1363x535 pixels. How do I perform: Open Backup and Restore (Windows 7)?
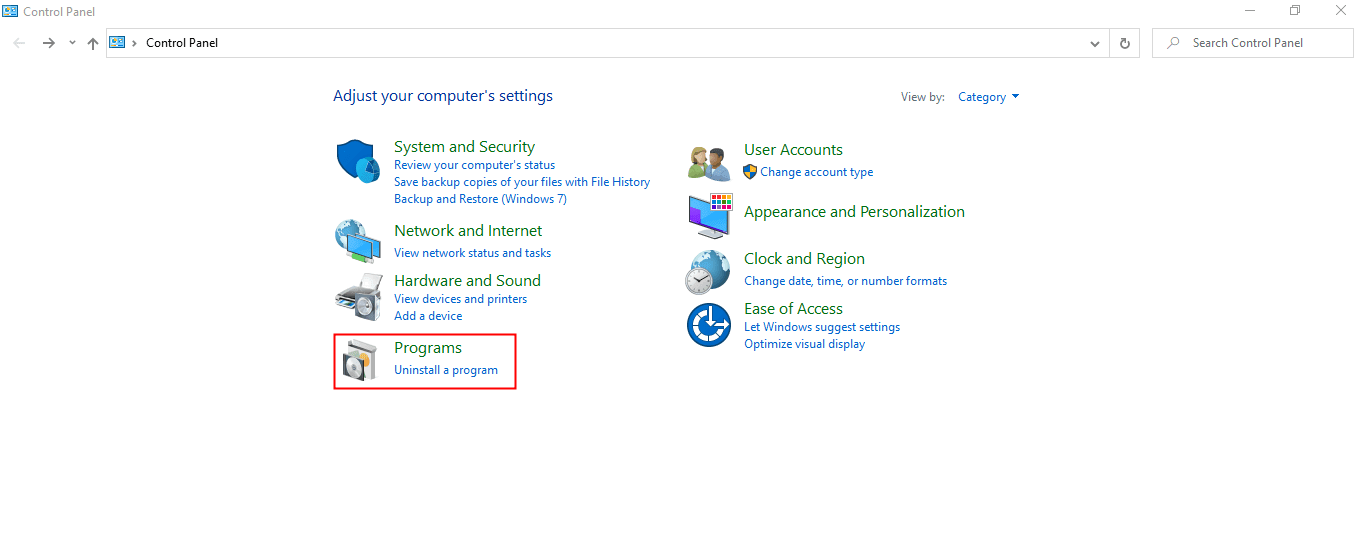480,199
